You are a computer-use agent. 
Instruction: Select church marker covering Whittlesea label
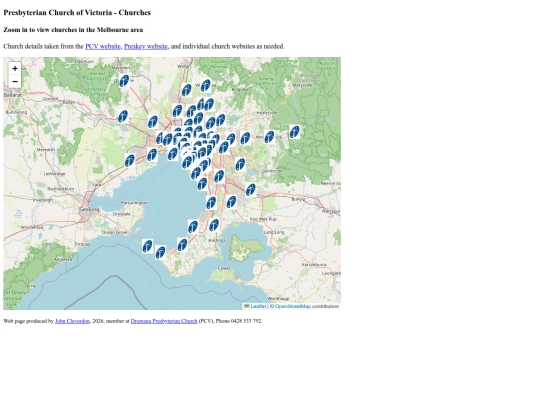click(206, 86)
